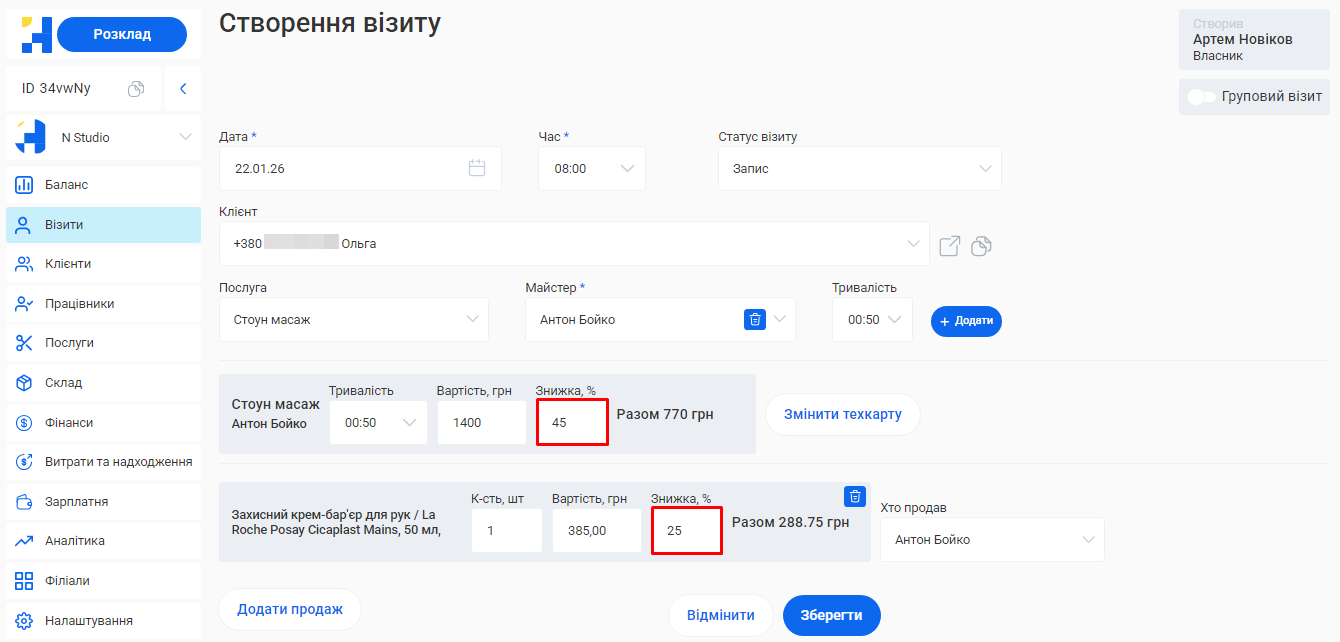Viewport: 1340px width, 642px height.
Task: Click the Змінити техкарту button
Action: (842, 414)
